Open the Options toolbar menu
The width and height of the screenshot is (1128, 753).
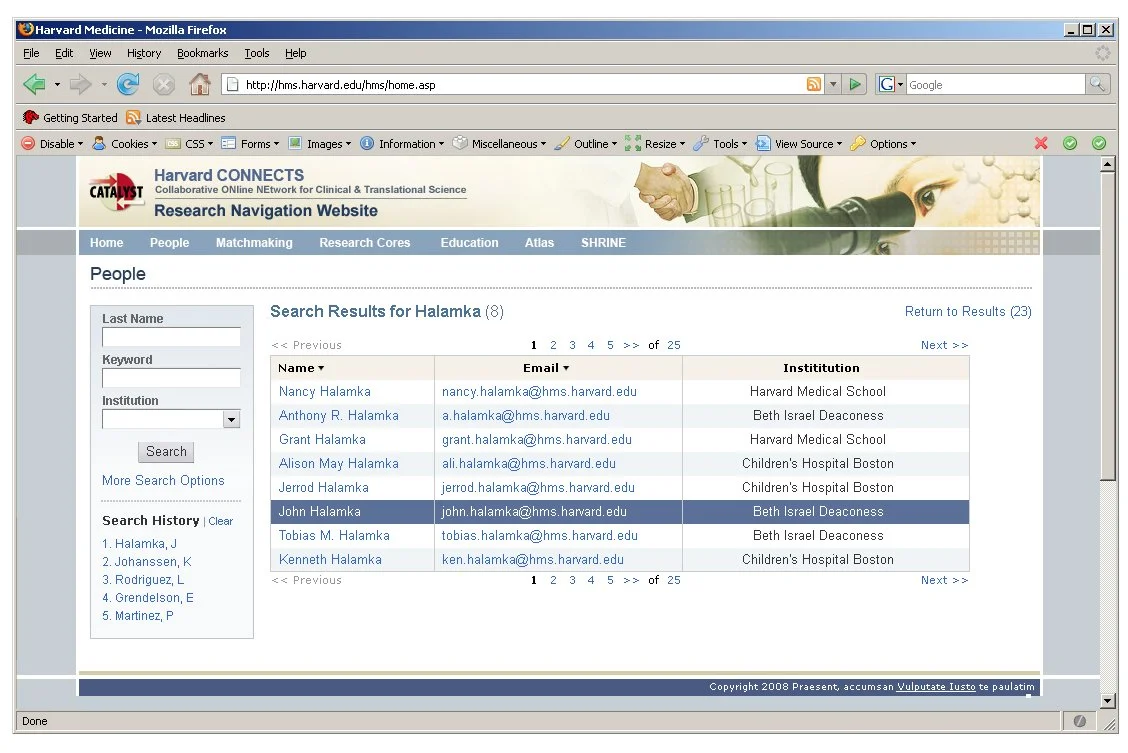point(883,144)
